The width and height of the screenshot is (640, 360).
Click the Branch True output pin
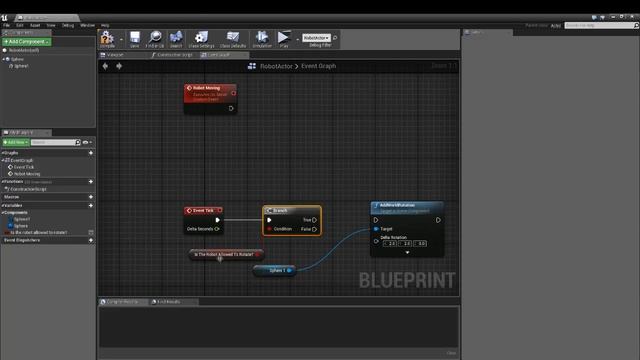[314, 220]
